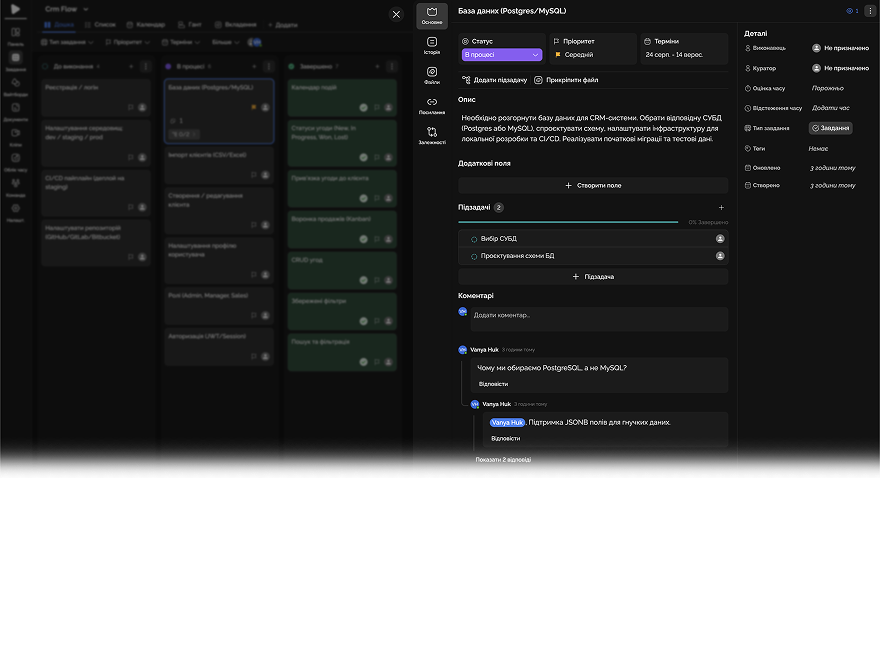
Task: Click the 'Додати коментар' input field
Action: 600,315
